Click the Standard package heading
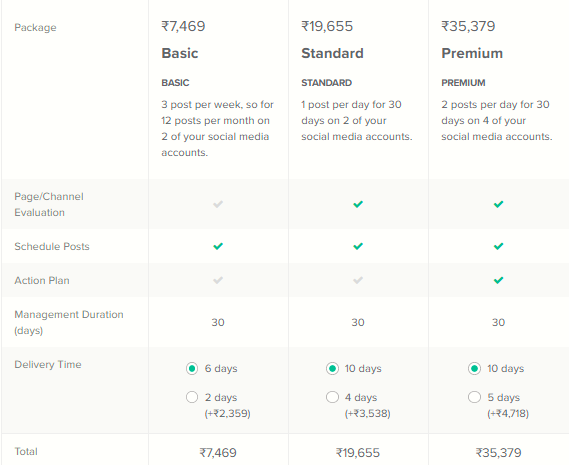The image size is (569, 465). click(332, 53)
